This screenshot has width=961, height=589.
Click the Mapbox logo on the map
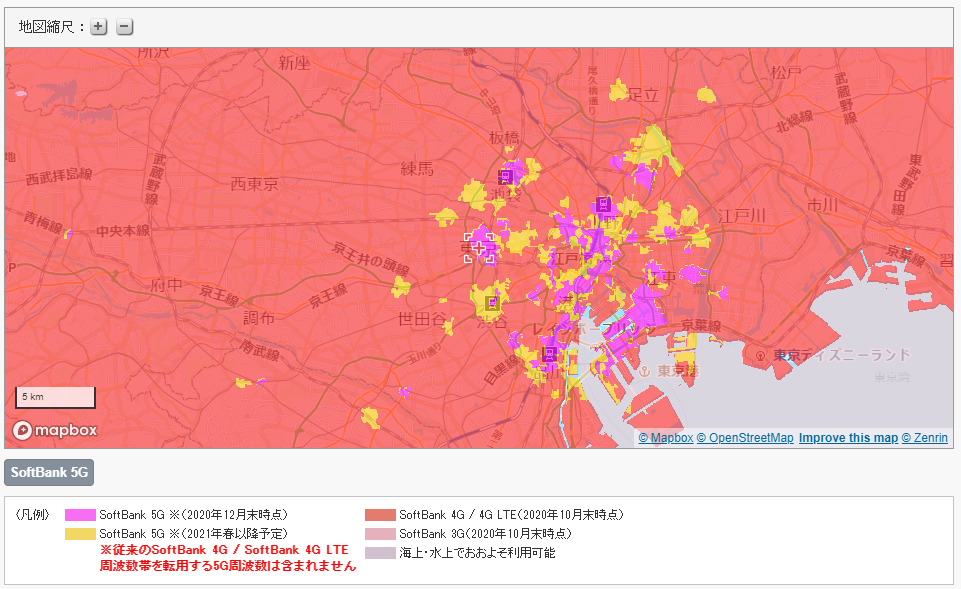click(55, 430)
